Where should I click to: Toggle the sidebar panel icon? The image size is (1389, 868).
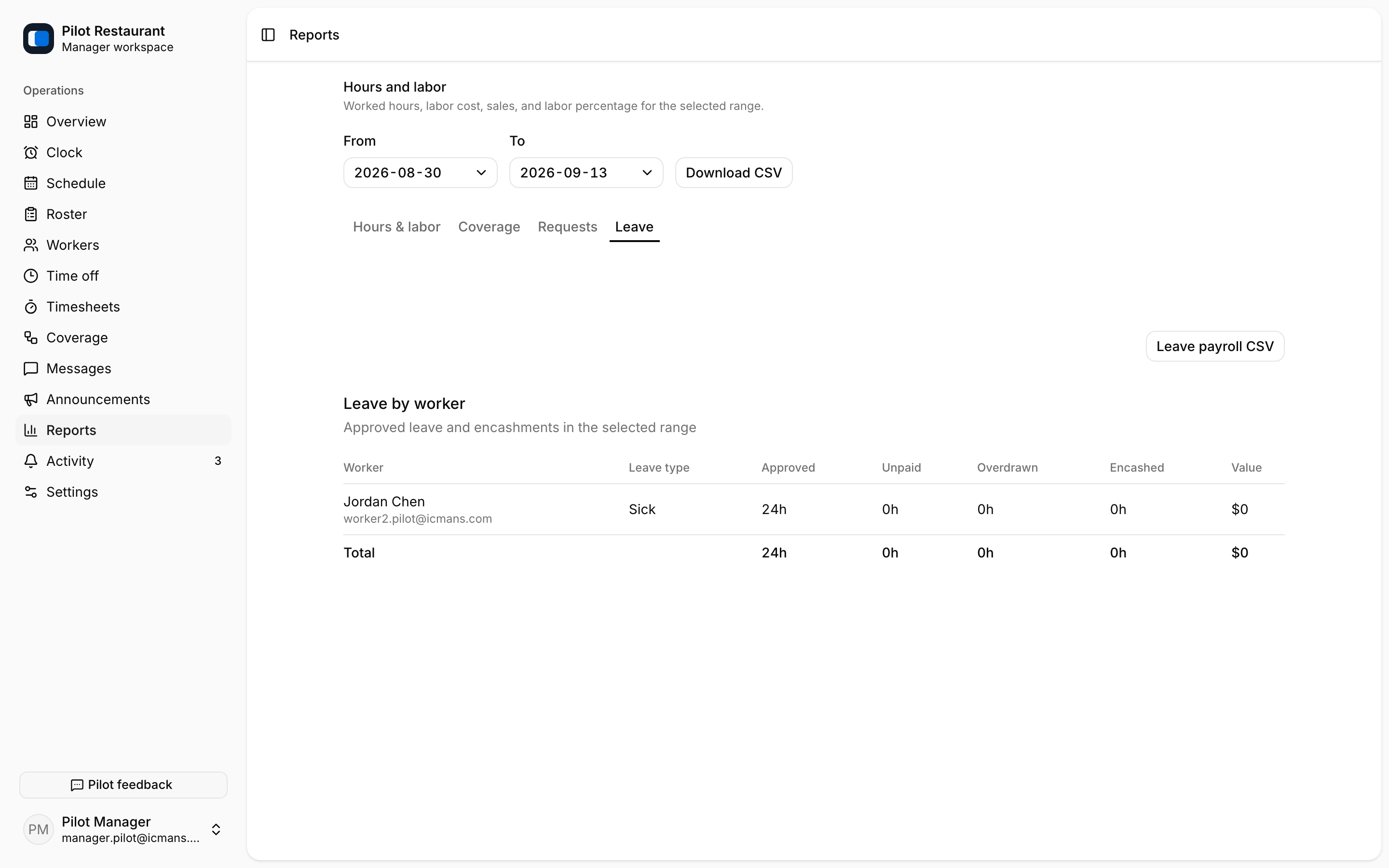268,35
